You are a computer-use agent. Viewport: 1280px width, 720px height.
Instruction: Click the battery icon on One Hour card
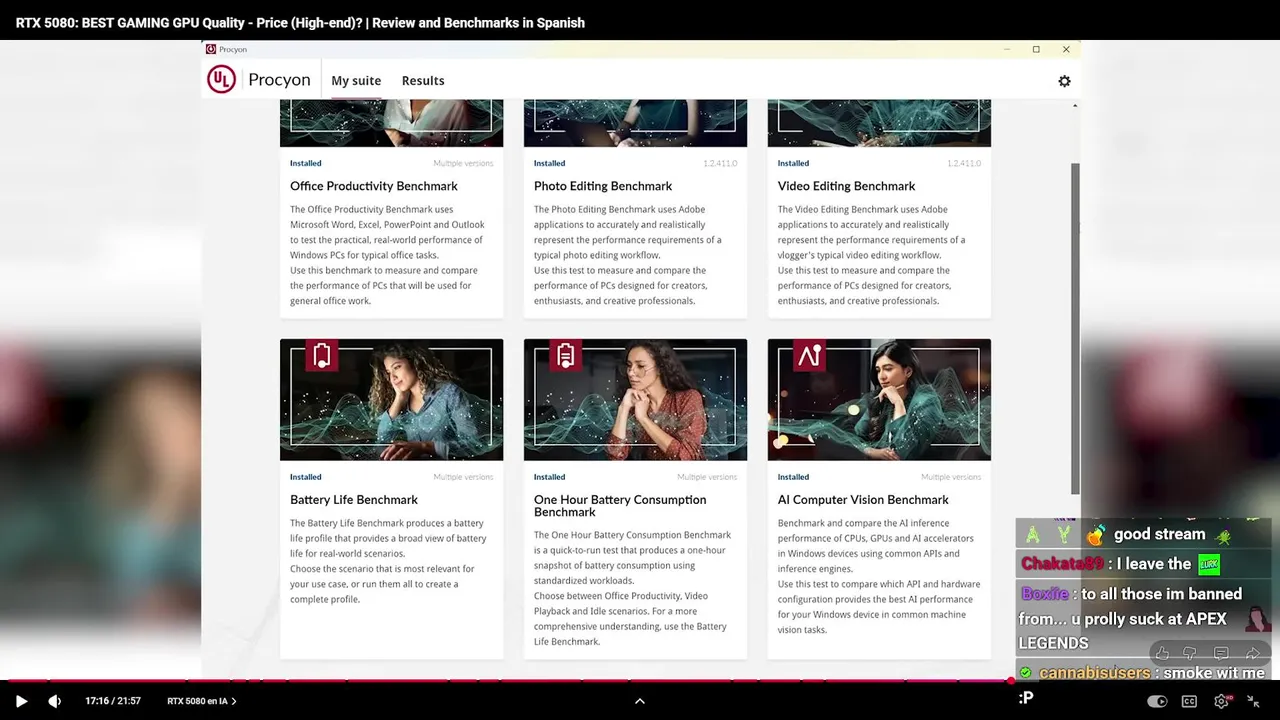[565, 355]
